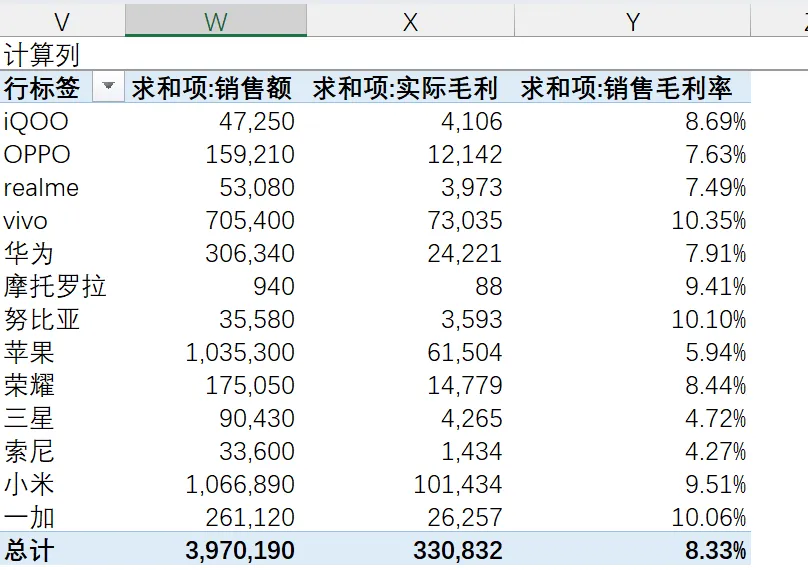Select the iQOO row label
This screenshot has width=808, height=570.
(36, 122)
